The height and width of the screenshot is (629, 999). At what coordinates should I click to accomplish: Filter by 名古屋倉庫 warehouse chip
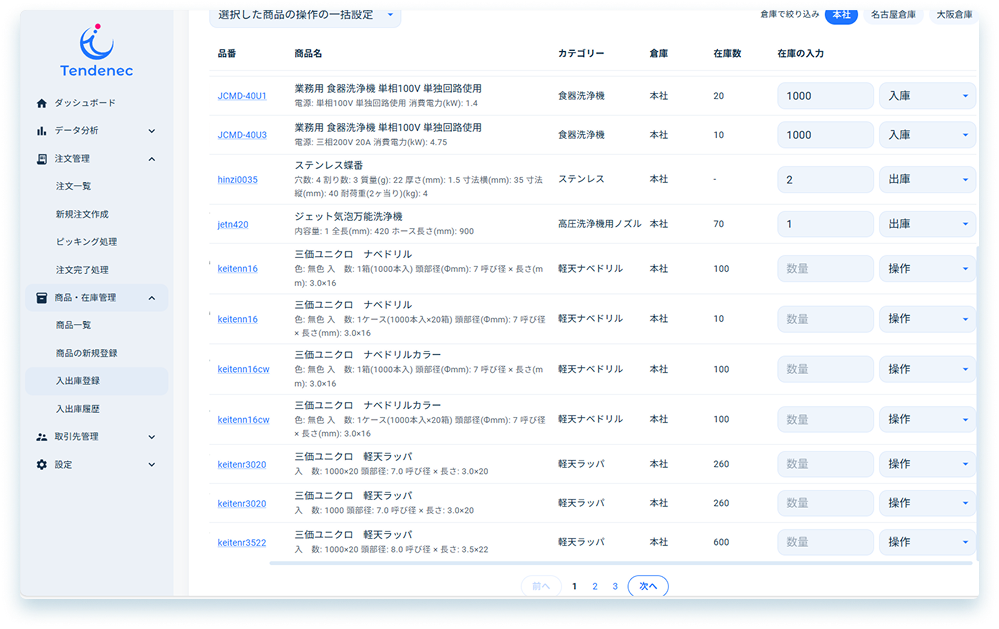pyautogui.click(x=892, y=15)
